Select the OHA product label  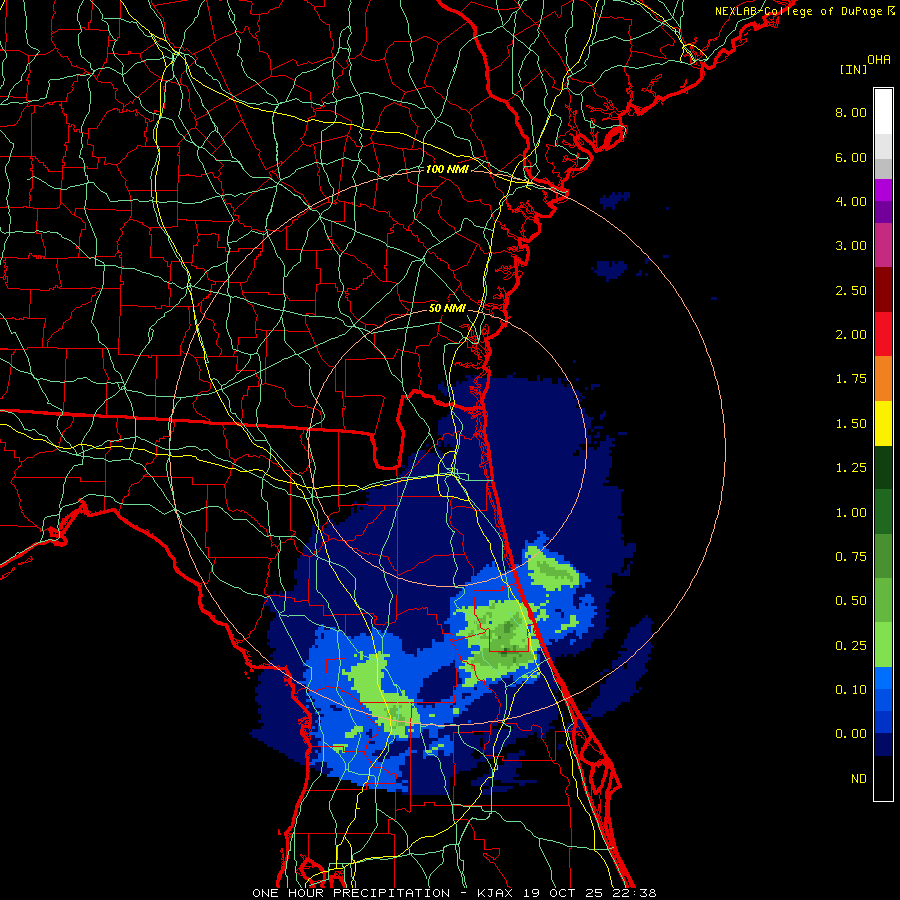click(879, 60)
